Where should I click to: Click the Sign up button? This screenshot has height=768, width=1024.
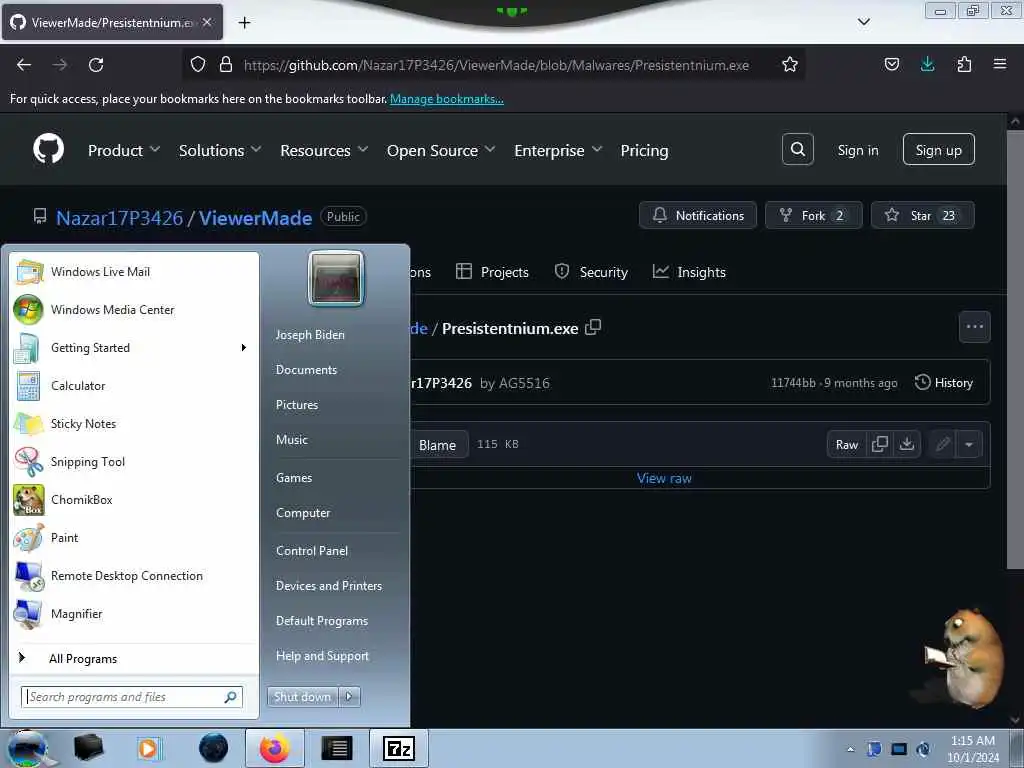pyautogui.click(x=938, y=150)
